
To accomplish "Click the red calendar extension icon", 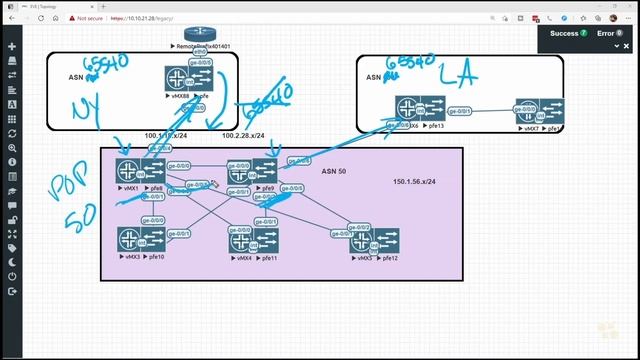I will coord(536,18).
